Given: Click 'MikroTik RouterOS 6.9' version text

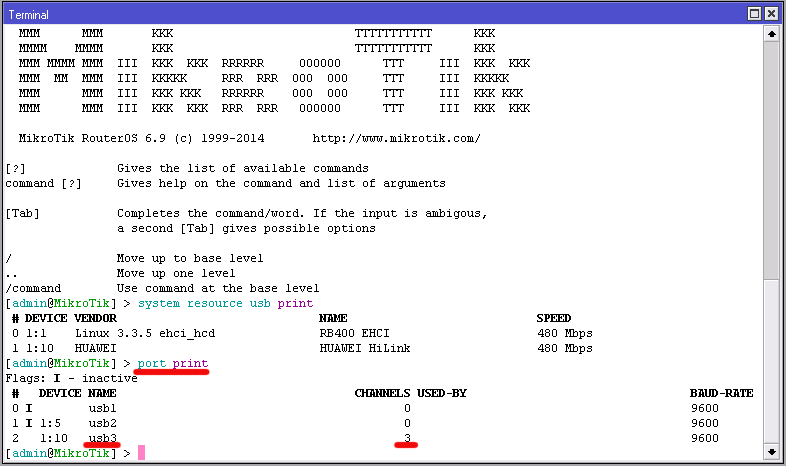Looking at the screenshot, I should point(92,138).
